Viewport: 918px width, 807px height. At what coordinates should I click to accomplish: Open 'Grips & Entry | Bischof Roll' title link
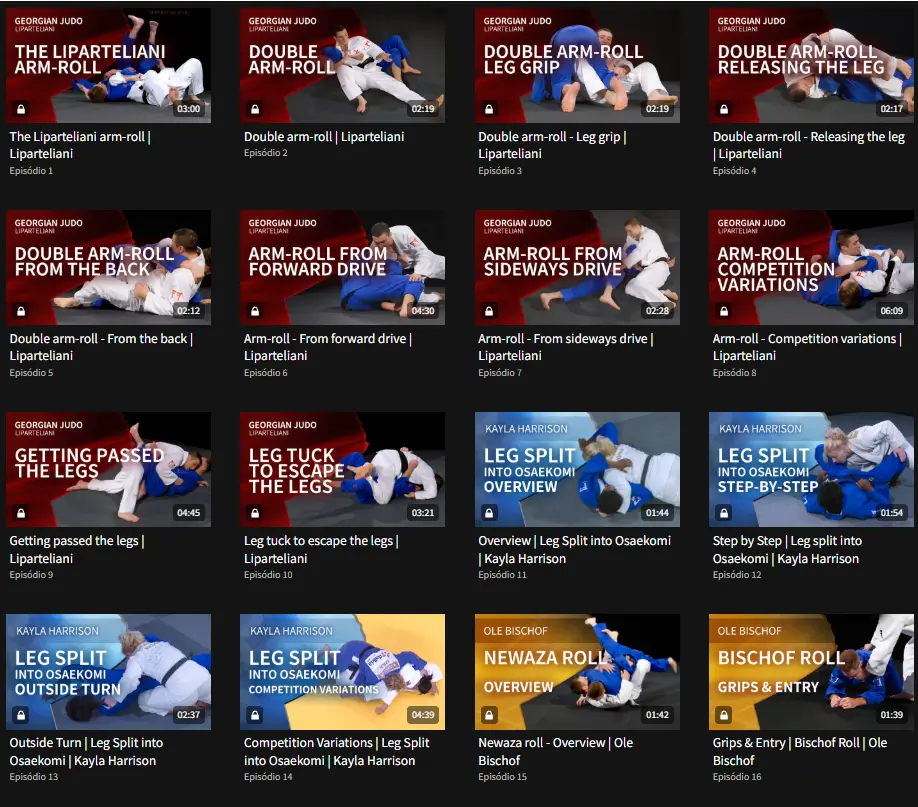(799, 751)
